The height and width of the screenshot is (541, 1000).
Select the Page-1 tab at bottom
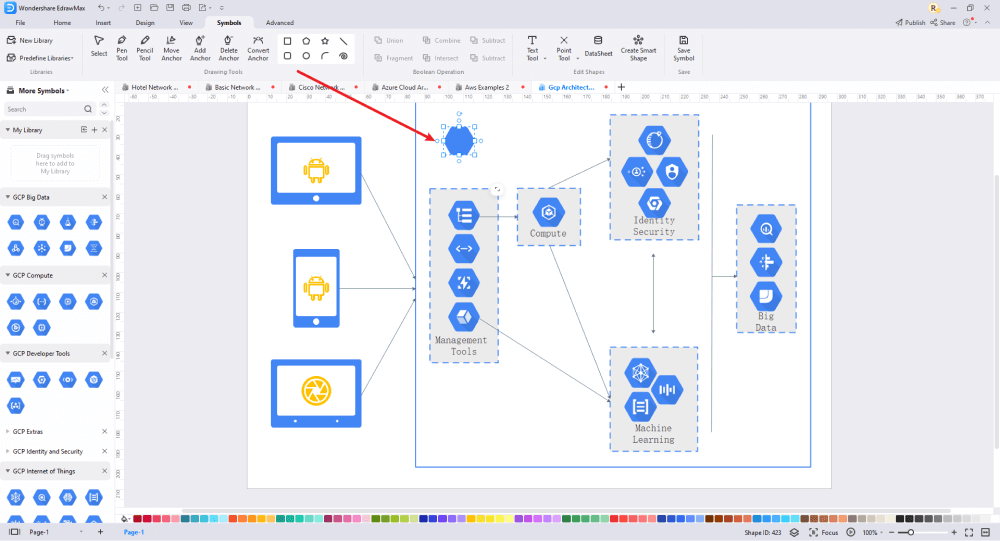pos(134,532)
